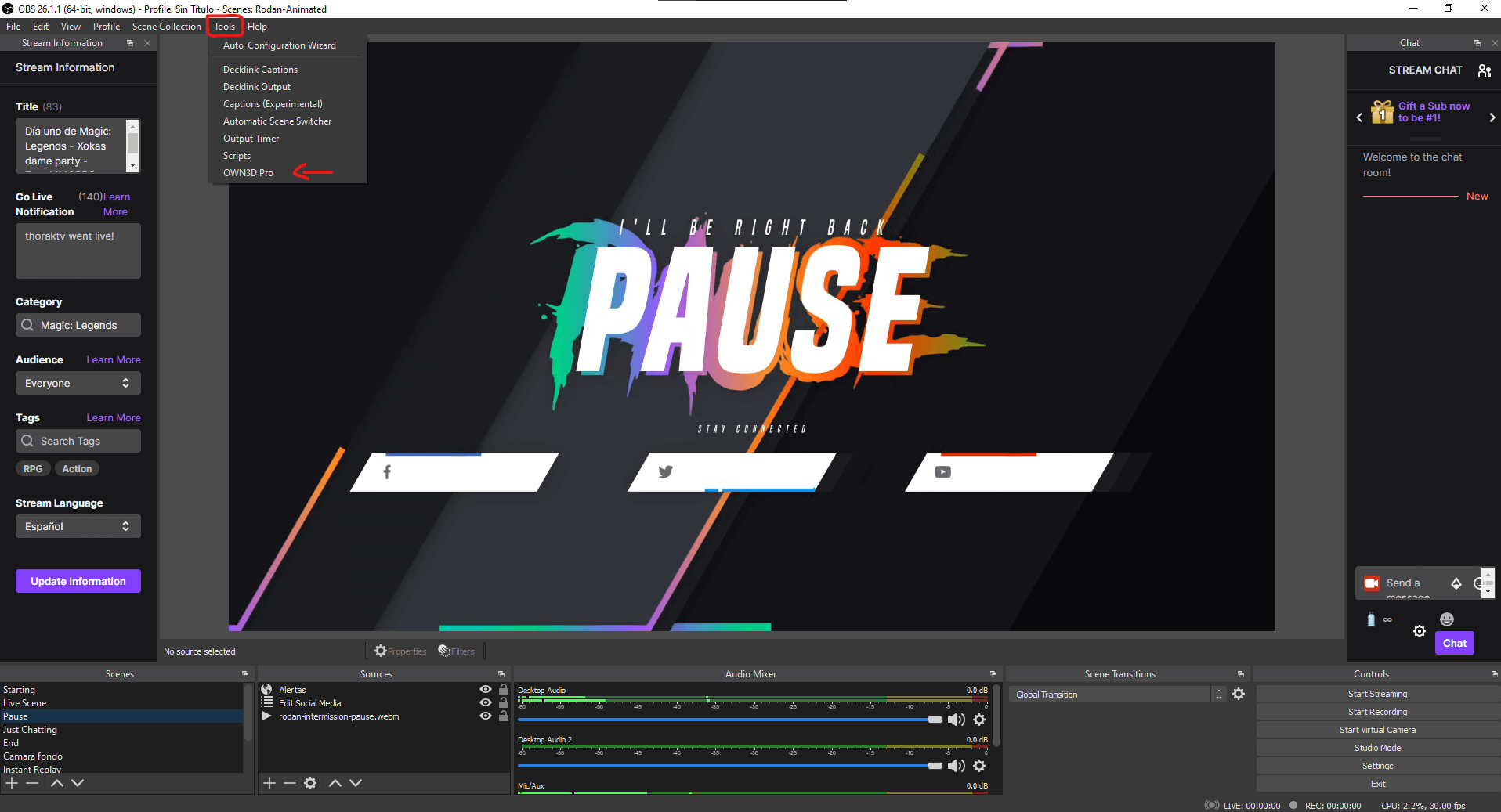Hide the Alertas source
This screenshot has width=1501, height=812.
point(484,690)
